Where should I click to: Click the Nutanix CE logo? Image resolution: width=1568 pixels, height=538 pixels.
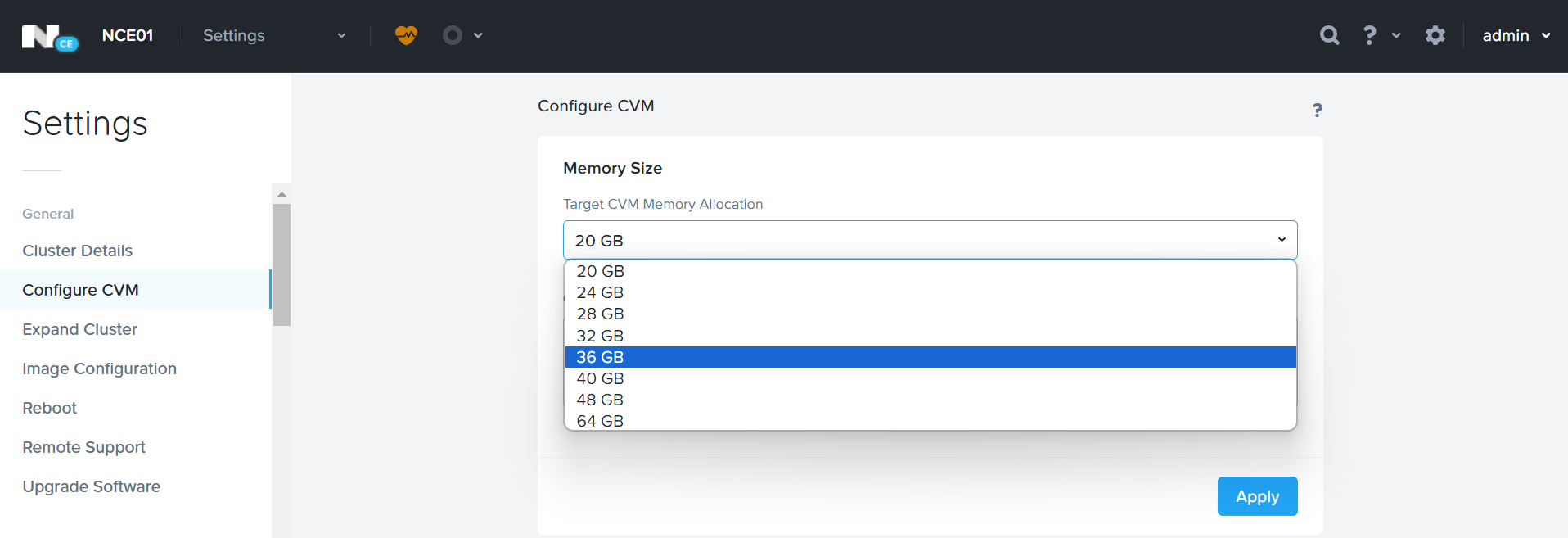click(49, 37)
